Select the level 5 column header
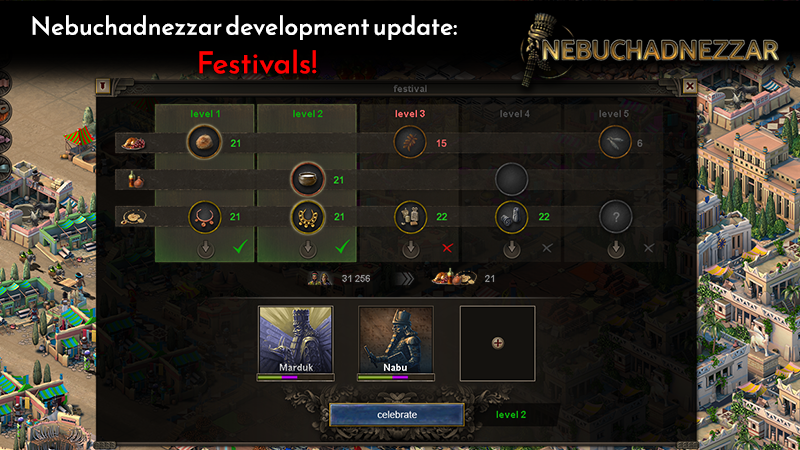This screenshot has width=800, height=450. (614, 114)
